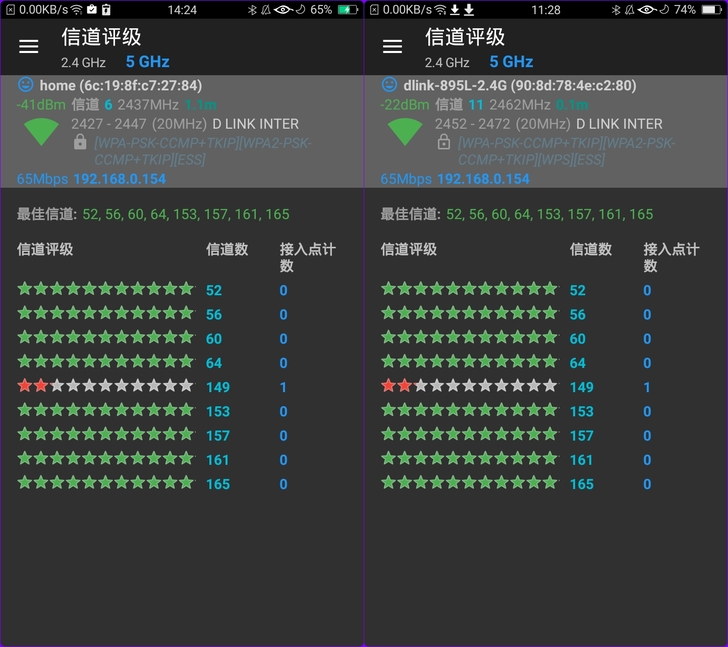Click the lock icon under the home network
This screenshot has width=728, height=647.
coord(80,143)
